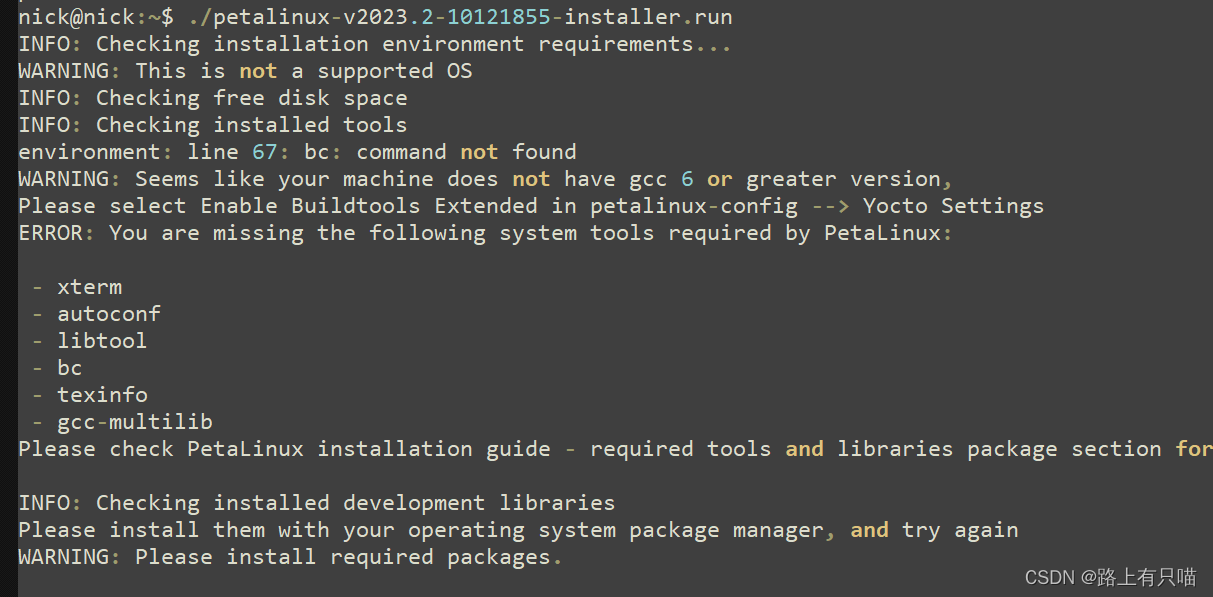1213x597 pixels.
Task: Click 'INFO: Checking installed tools' line
Action: (x=213, y=125)
